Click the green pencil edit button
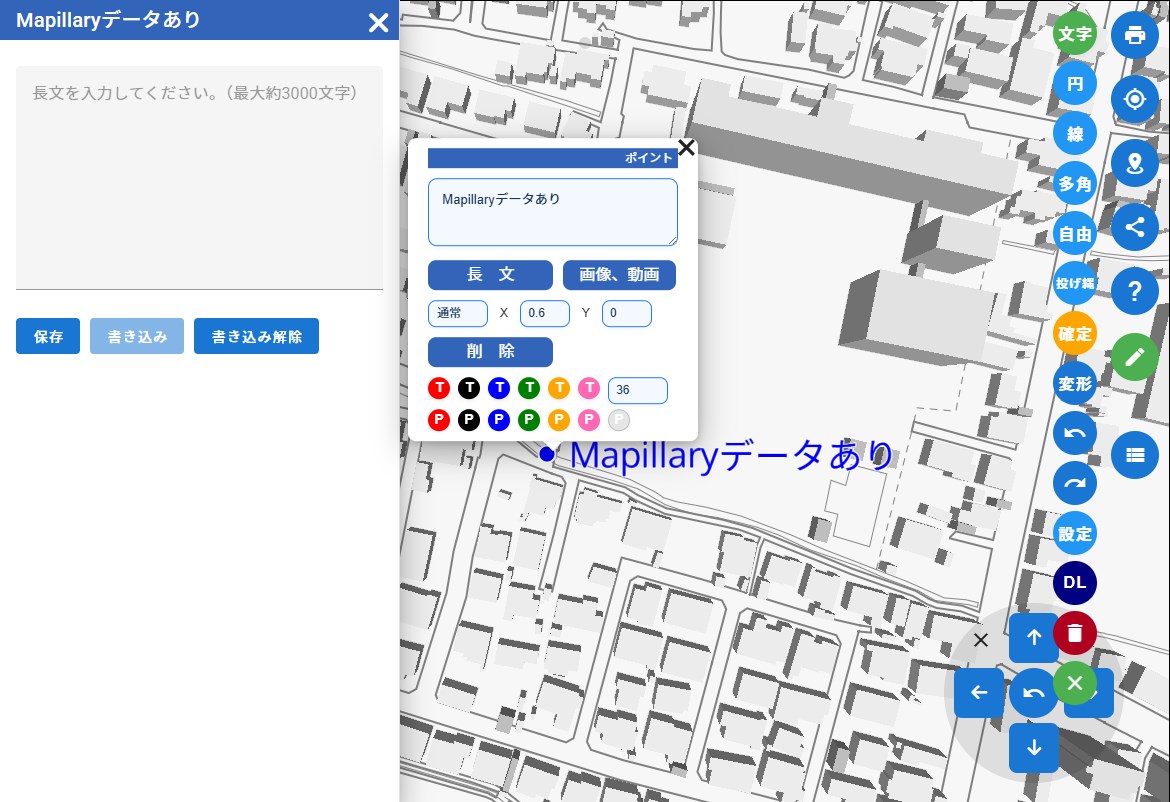The height and width of the screenshot is (802, 1170). (1134, 356)
